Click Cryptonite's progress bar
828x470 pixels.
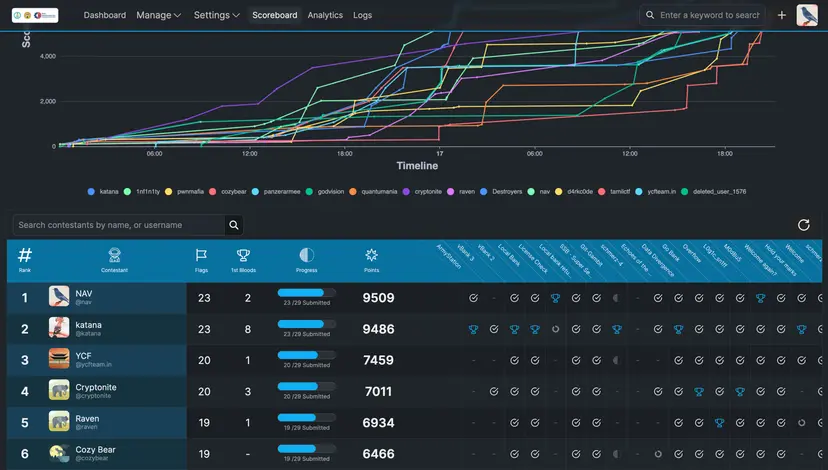point(307,387)
